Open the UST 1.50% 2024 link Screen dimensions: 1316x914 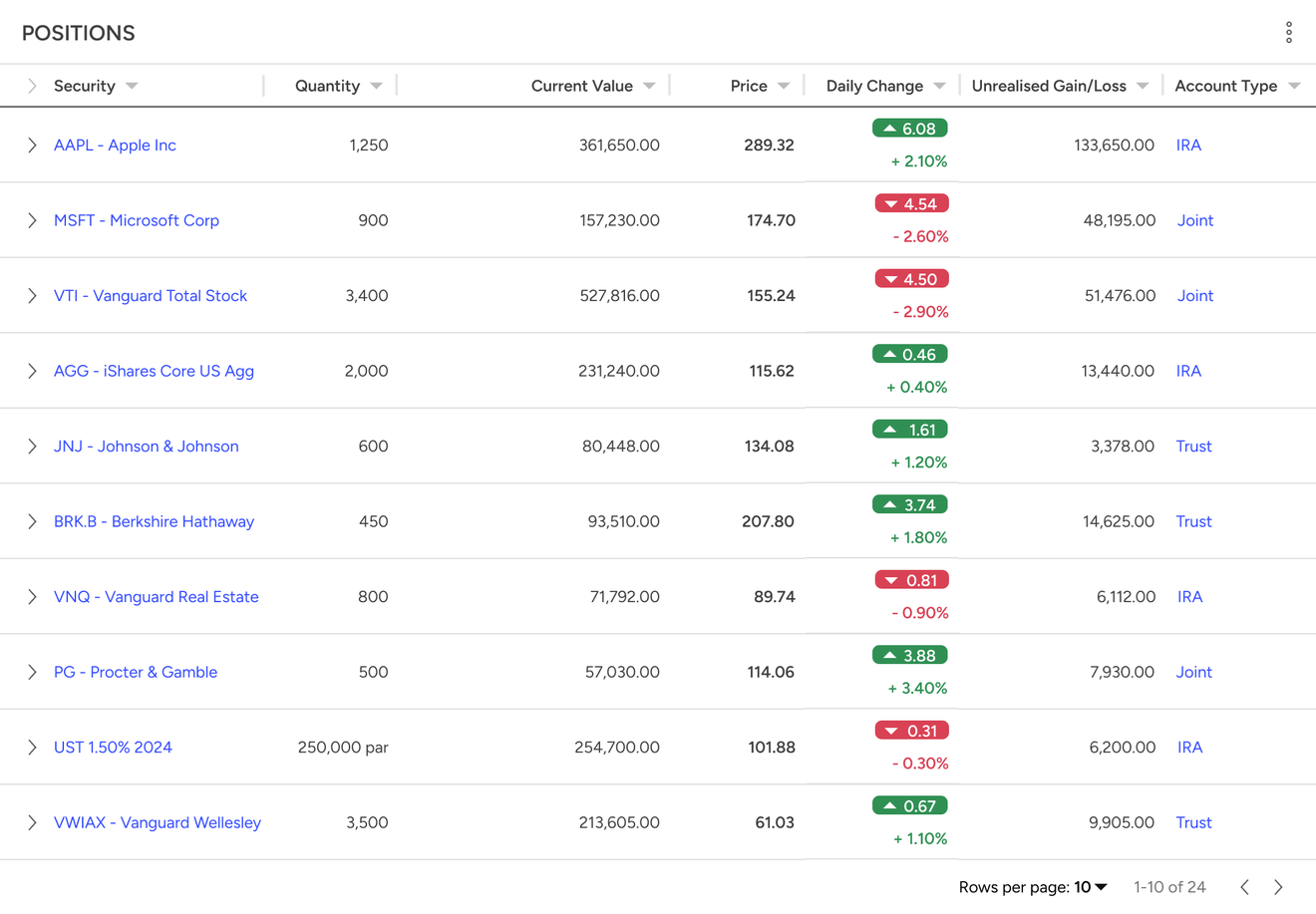113,748
